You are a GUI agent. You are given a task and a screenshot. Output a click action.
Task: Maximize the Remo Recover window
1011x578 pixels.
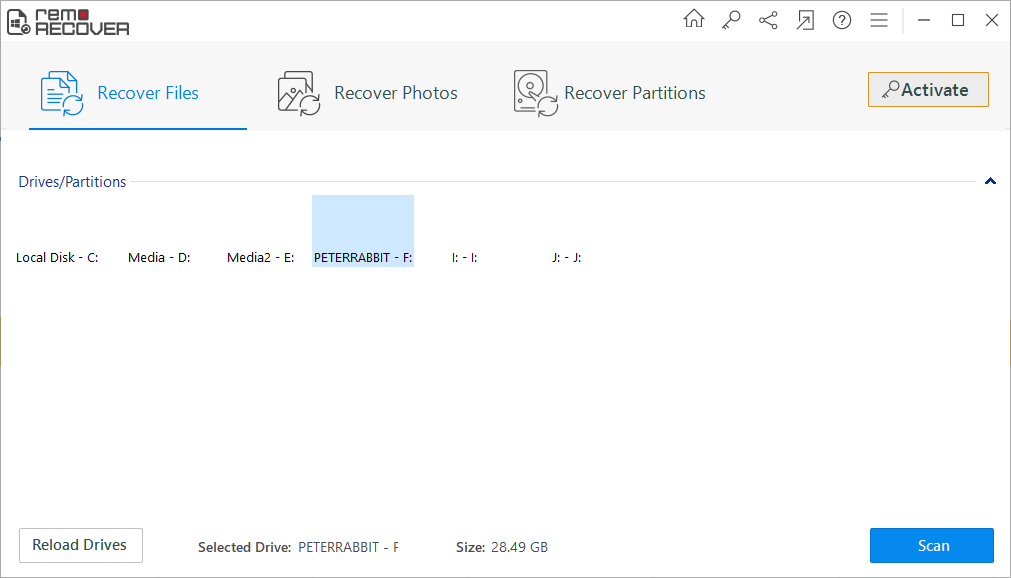(x=958, y=20)
